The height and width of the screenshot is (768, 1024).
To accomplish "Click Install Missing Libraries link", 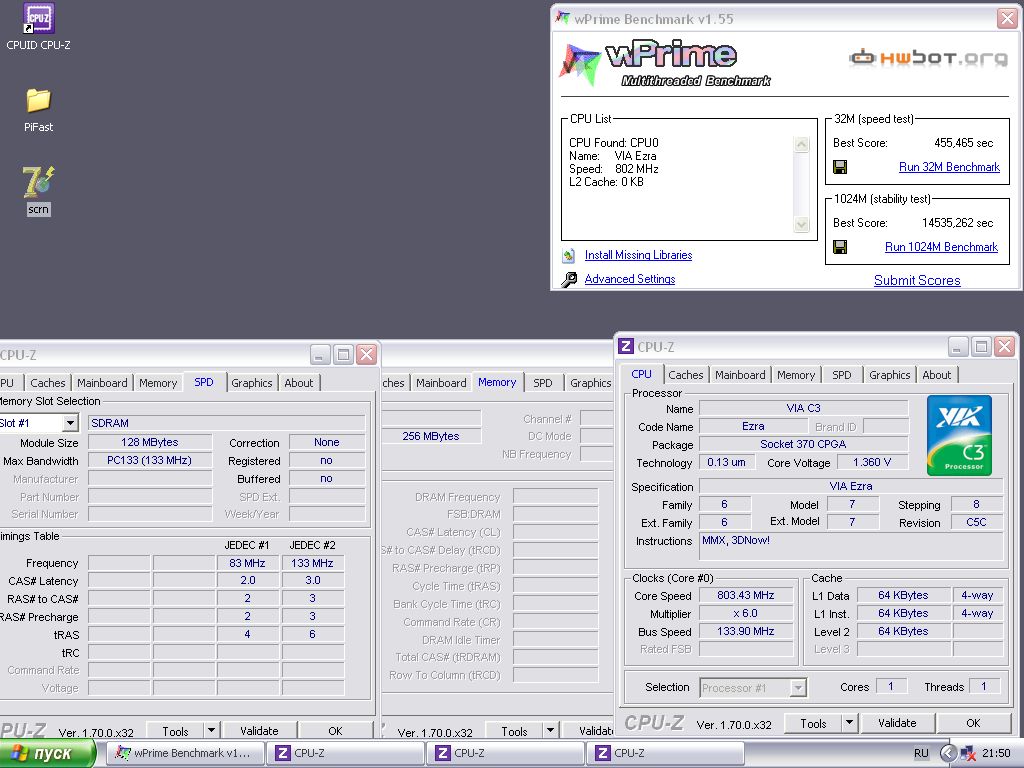I will tap(638, 255).
